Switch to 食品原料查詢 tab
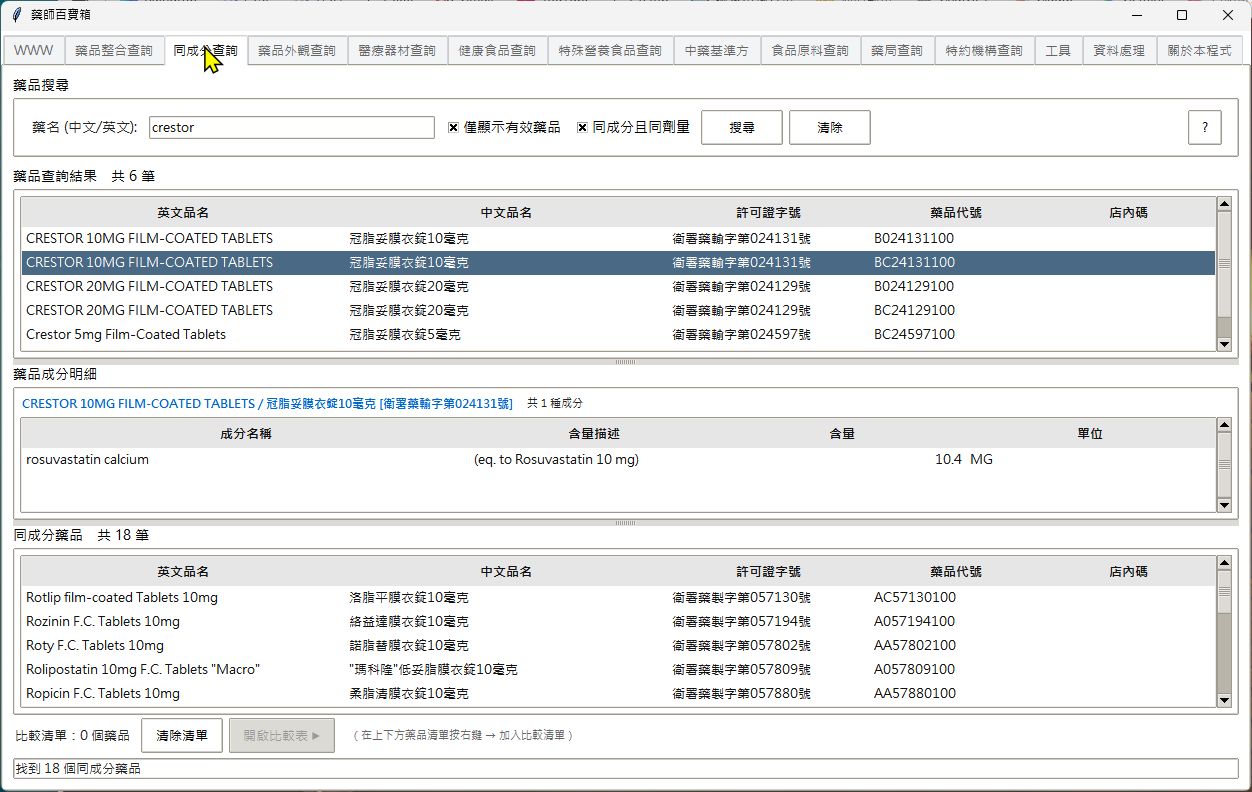This screenshot has width=1252, height=792. point(810,50)
